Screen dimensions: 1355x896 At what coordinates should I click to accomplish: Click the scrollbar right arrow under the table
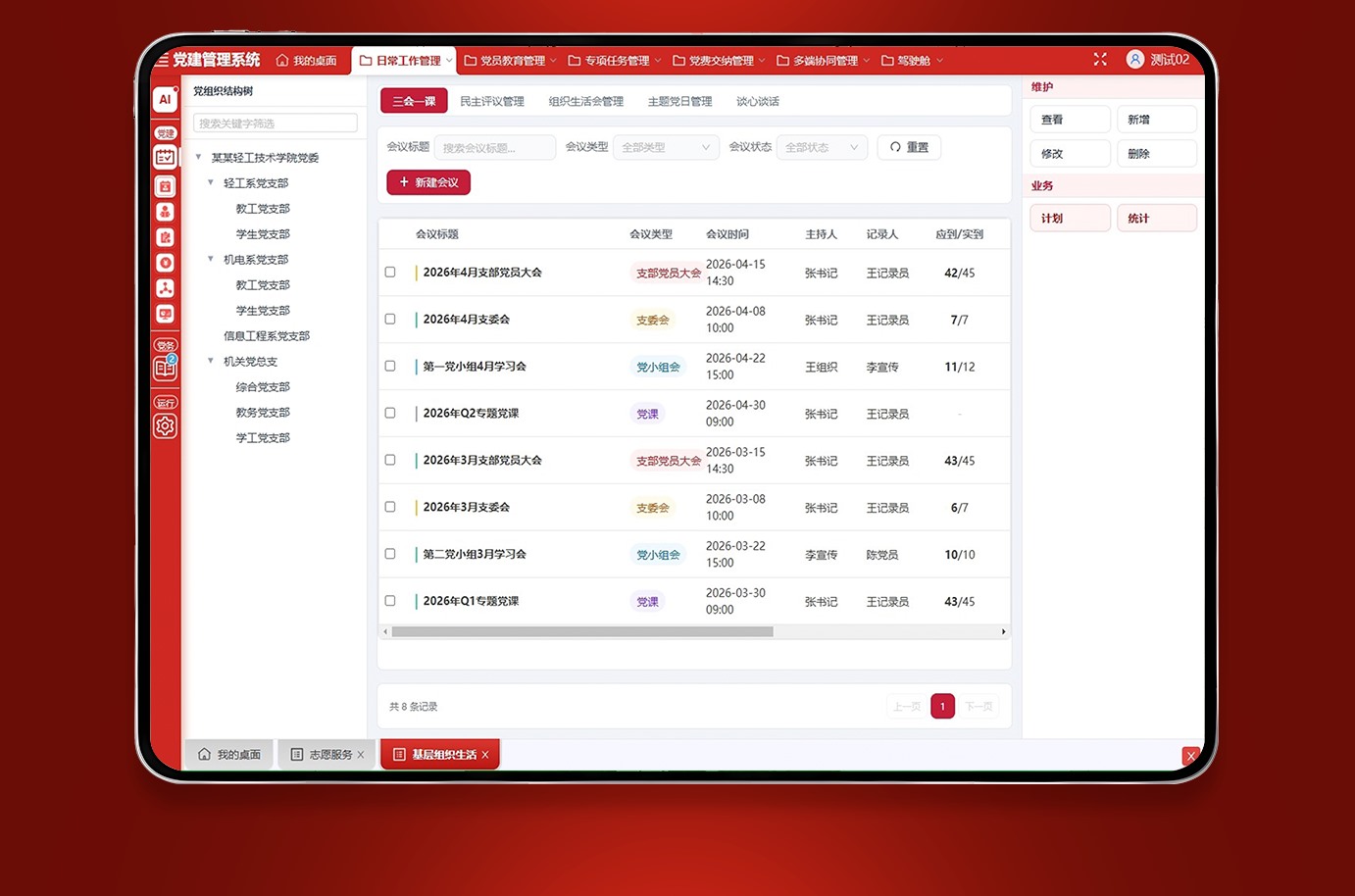click(x=1003, y=631)
